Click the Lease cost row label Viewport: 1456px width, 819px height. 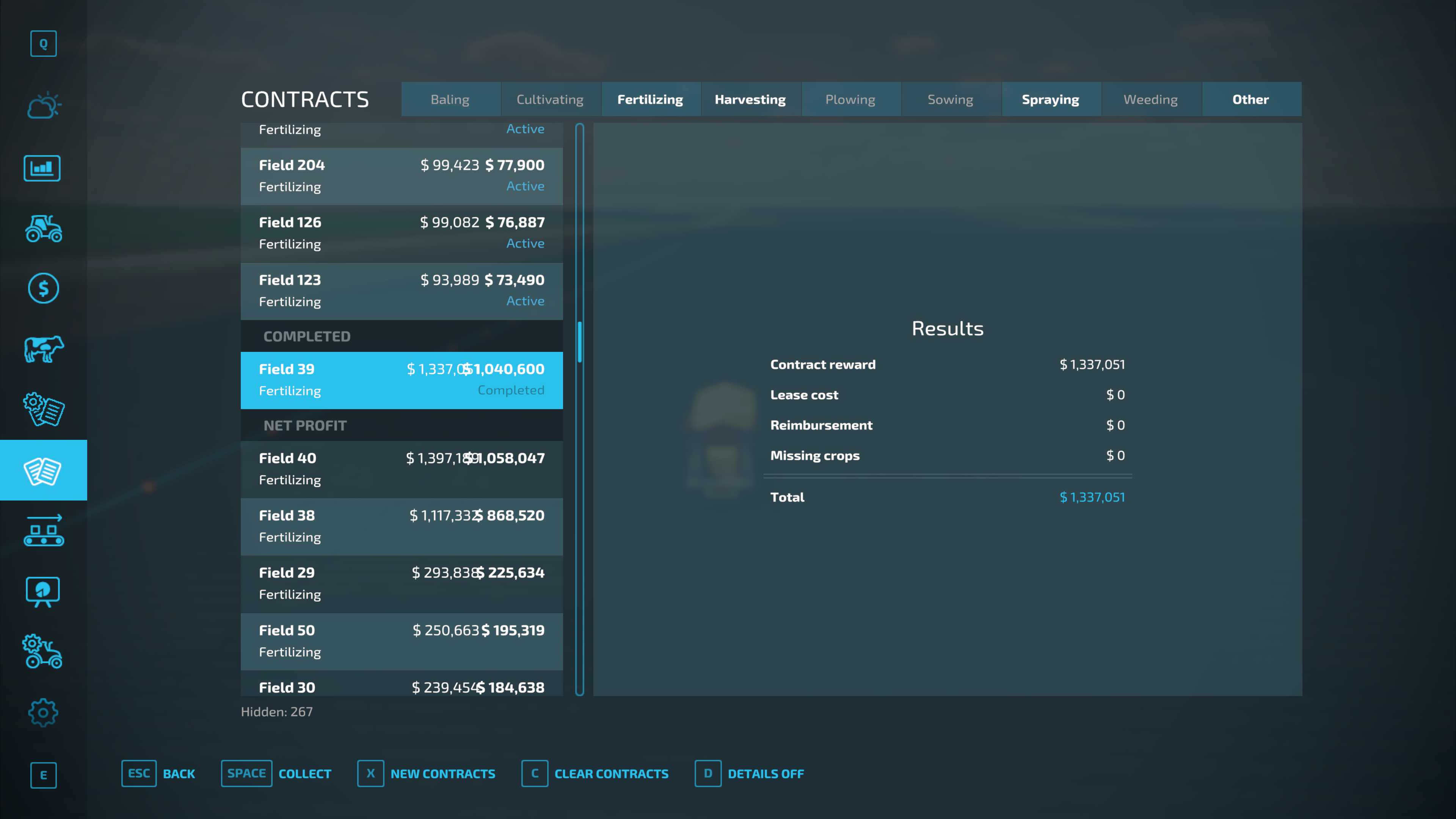coord(804,395)
